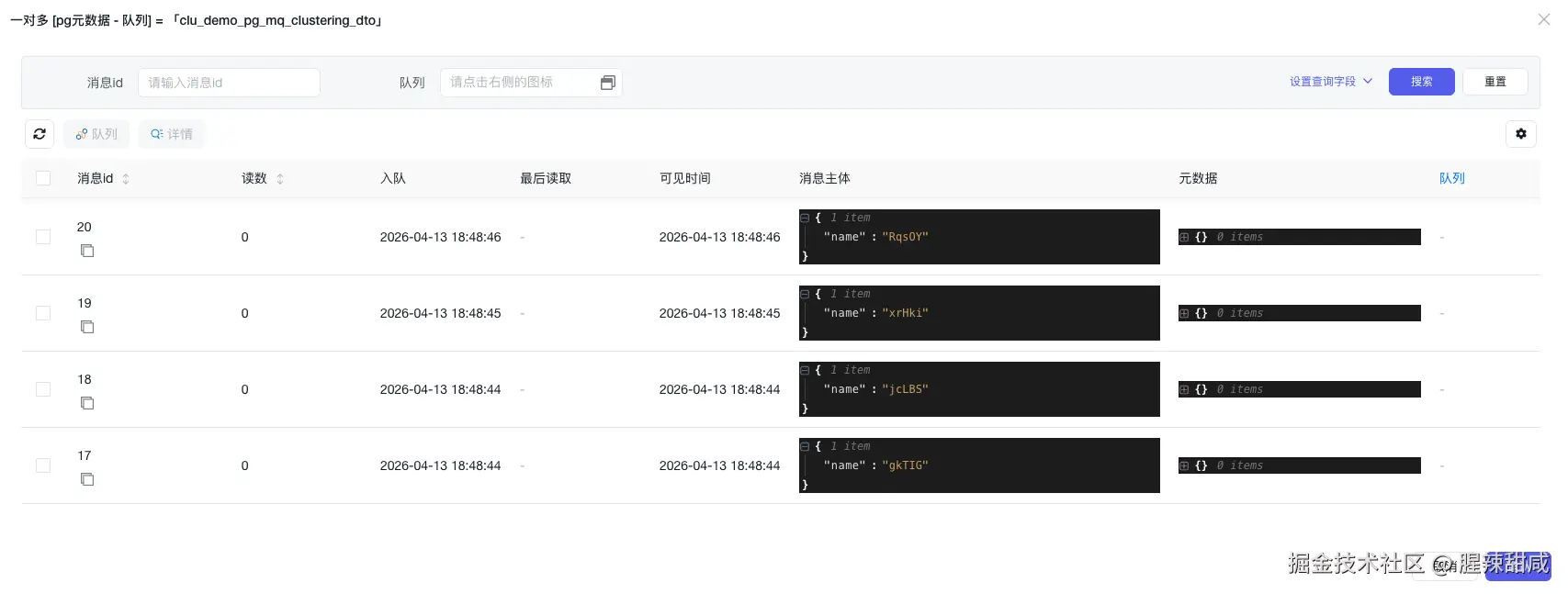Collapse the JSON body of message 20
The image size is (1568, 594).
click(x=805, y=219)
